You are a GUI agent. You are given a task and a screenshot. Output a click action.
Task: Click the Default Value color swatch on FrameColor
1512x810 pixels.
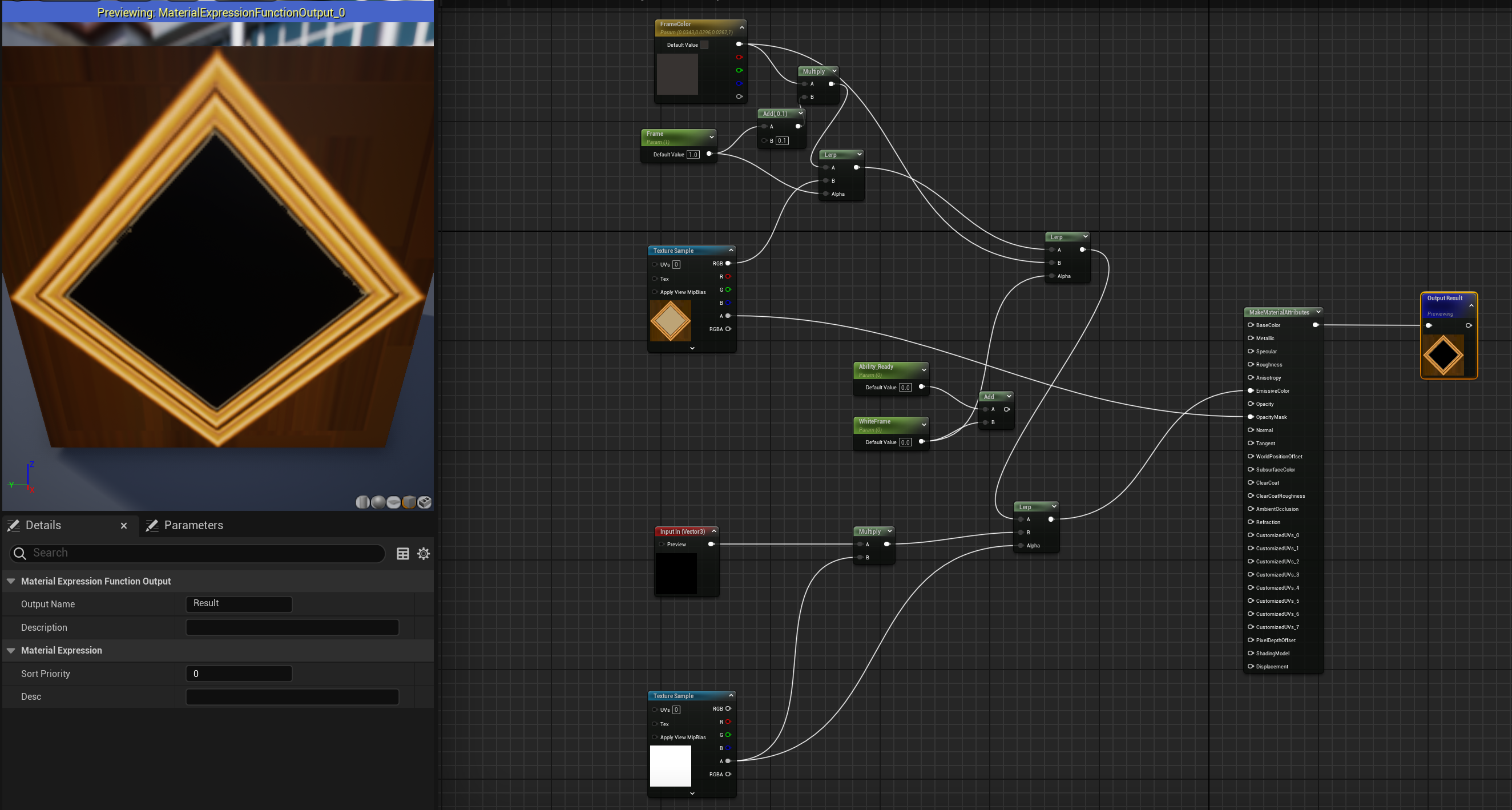click(x=704, y=45)
